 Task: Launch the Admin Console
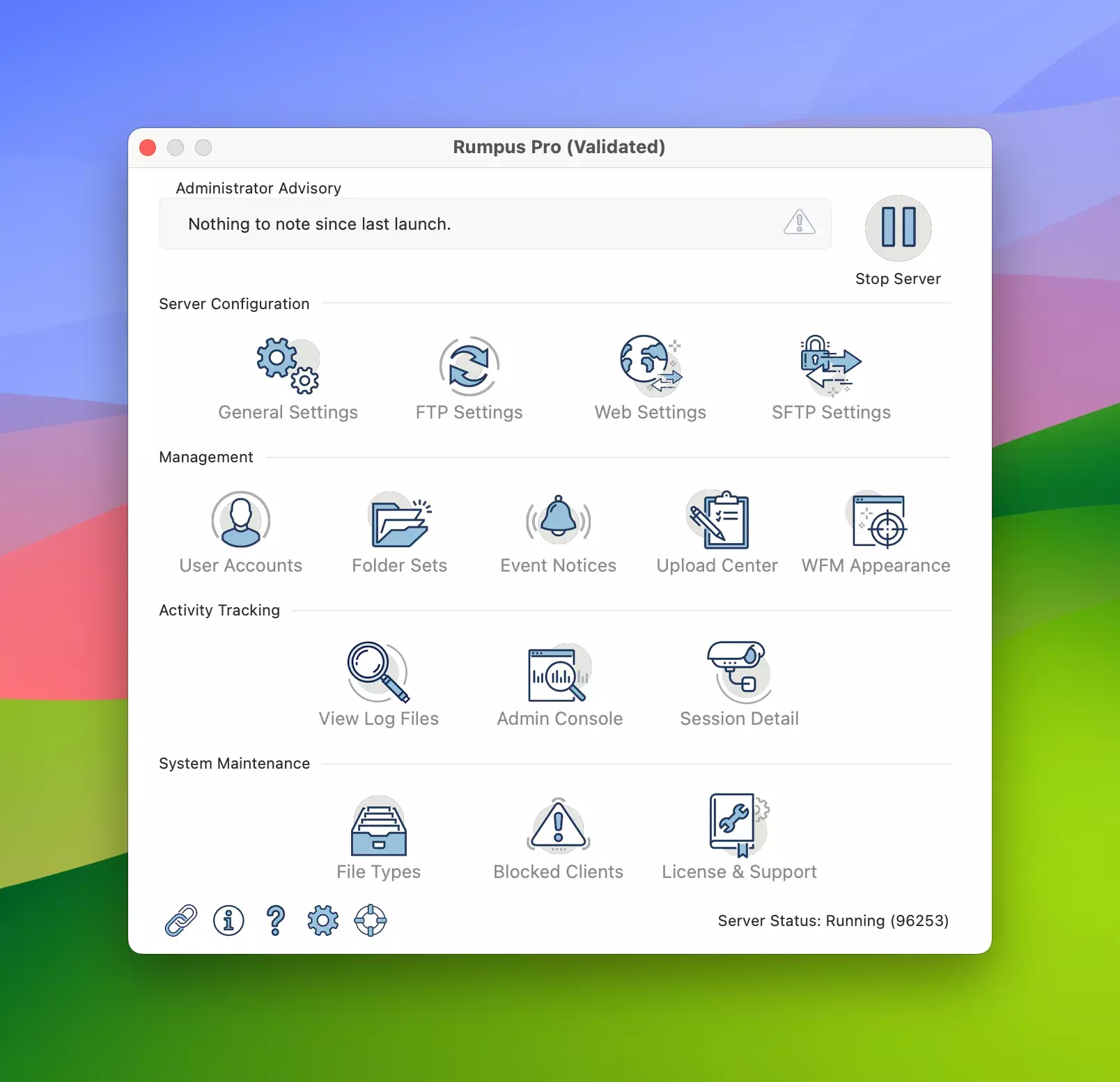[559, 673]
